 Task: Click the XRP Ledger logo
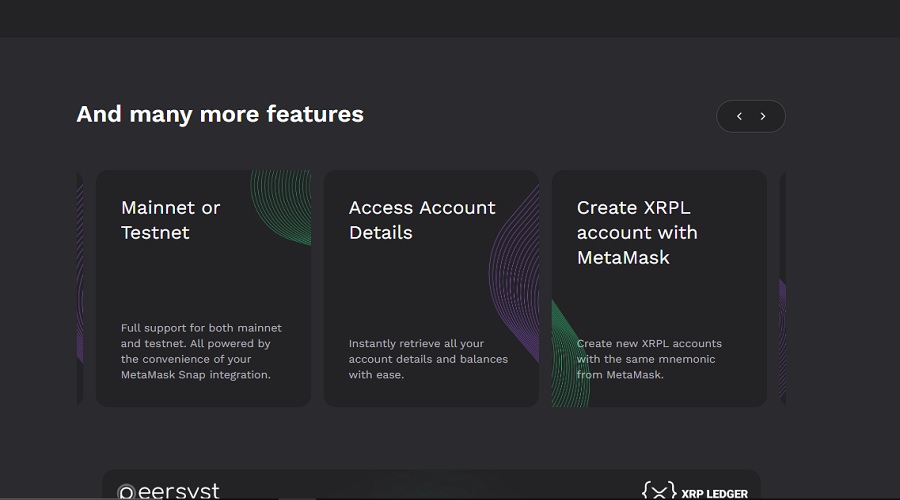[695, 491]
